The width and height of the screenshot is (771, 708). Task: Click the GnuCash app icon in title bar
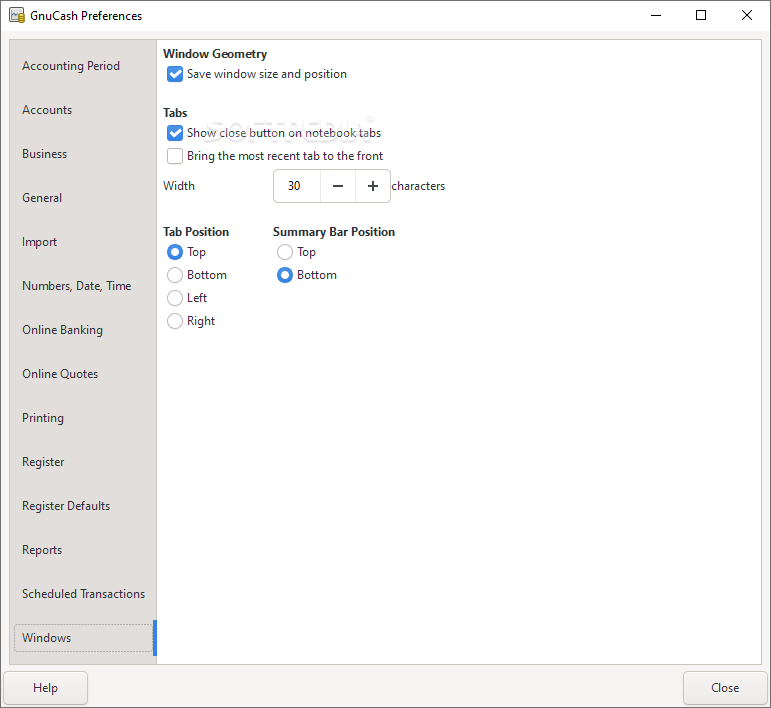(17, 15)
